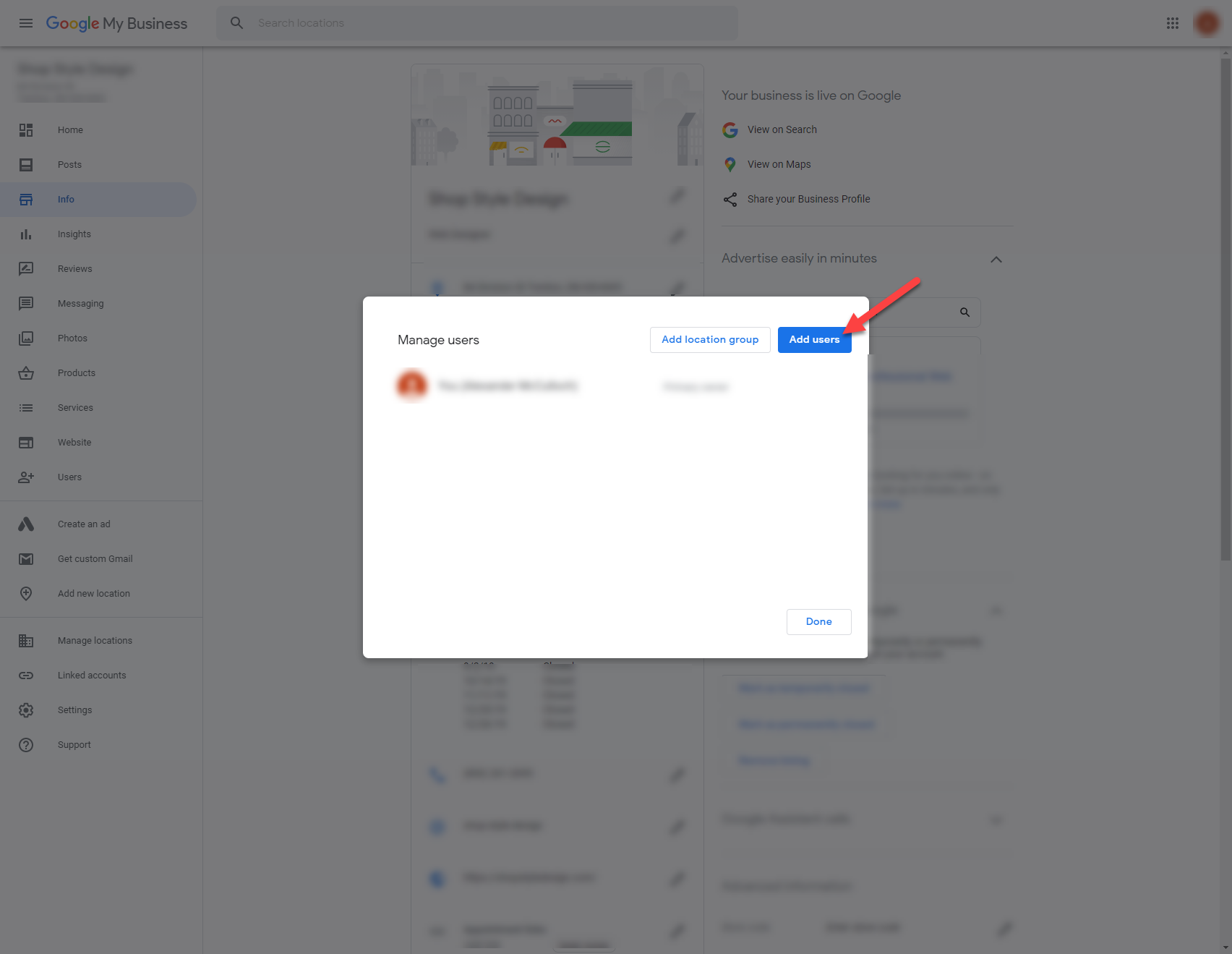Open the Google apps grid
The image size is (1232, 954).
click(x=1173, y=23)
